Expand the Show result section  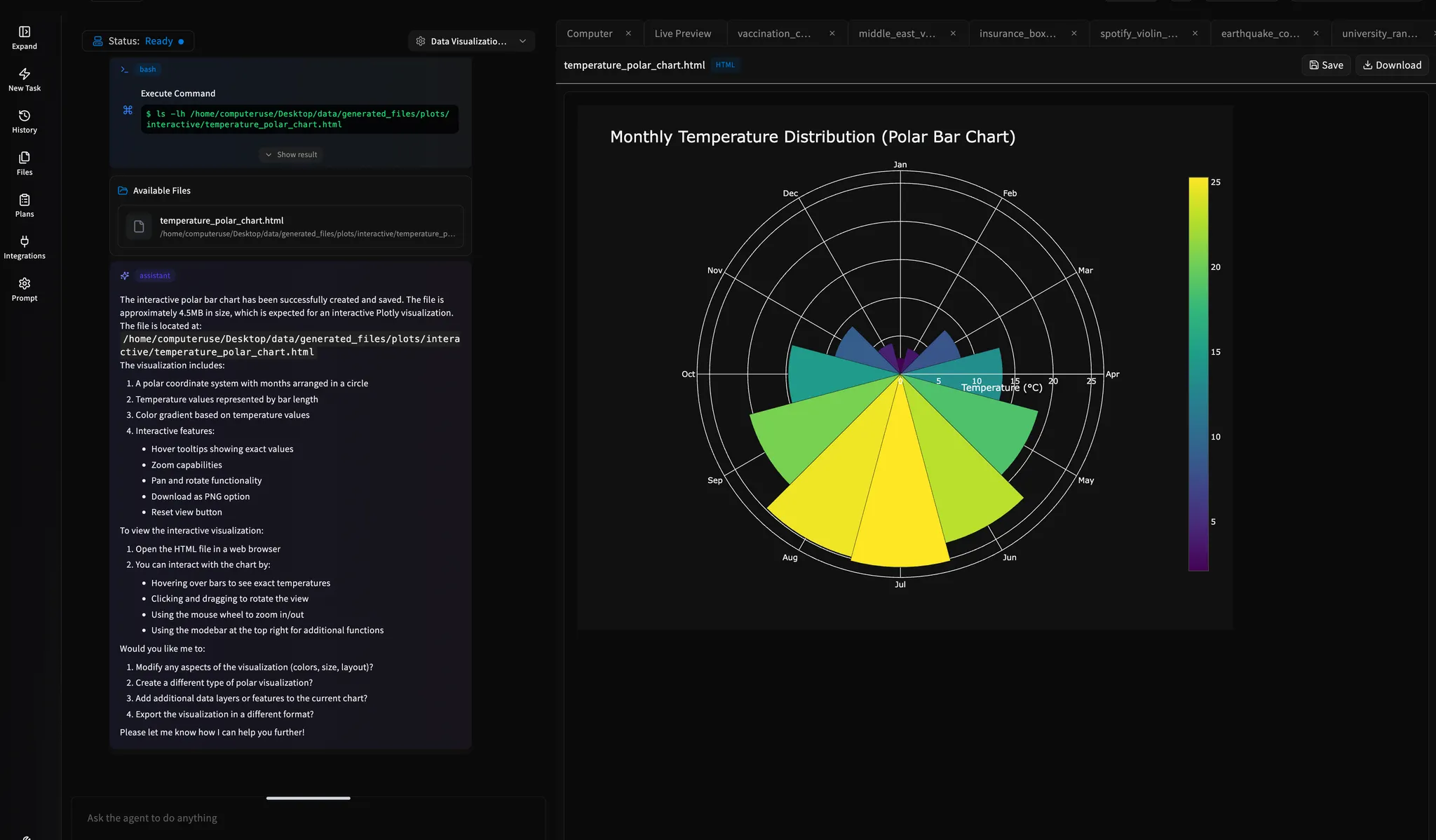(290, 154)
